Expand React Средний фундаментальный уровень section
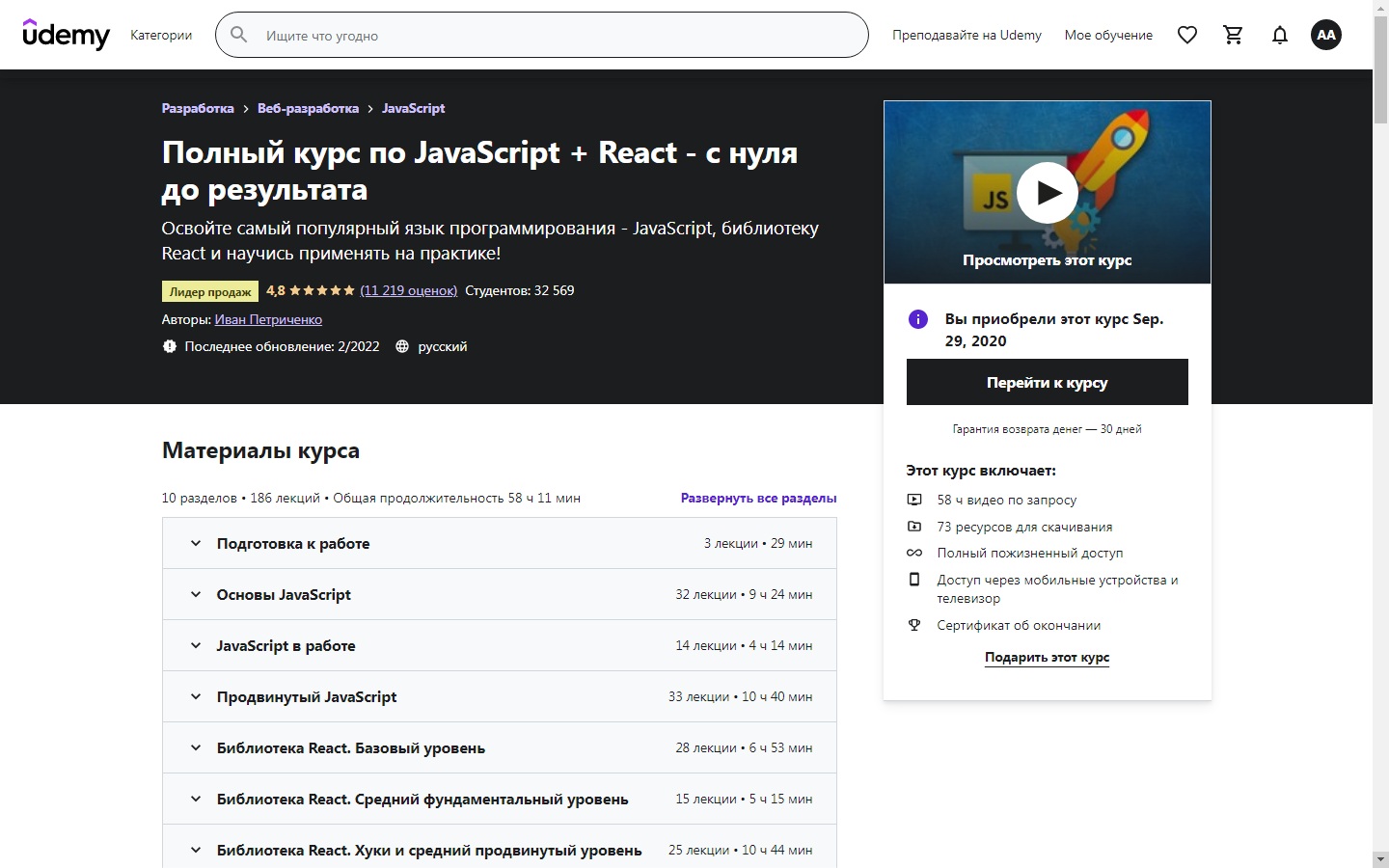This screenshot has height=868, width=1389. tap(500, 799)
